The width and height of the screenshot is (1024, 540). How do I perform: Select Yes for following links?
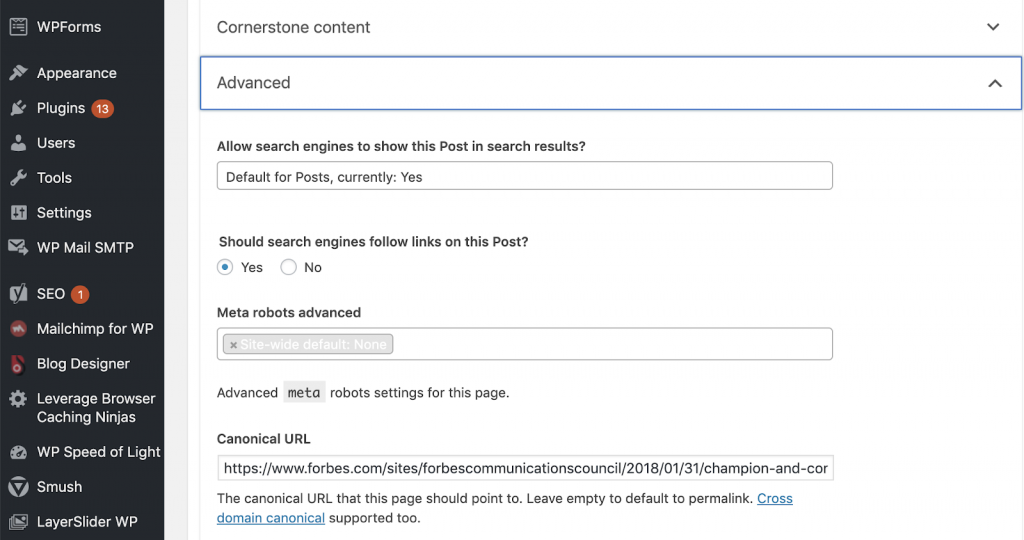coord(225,267)
